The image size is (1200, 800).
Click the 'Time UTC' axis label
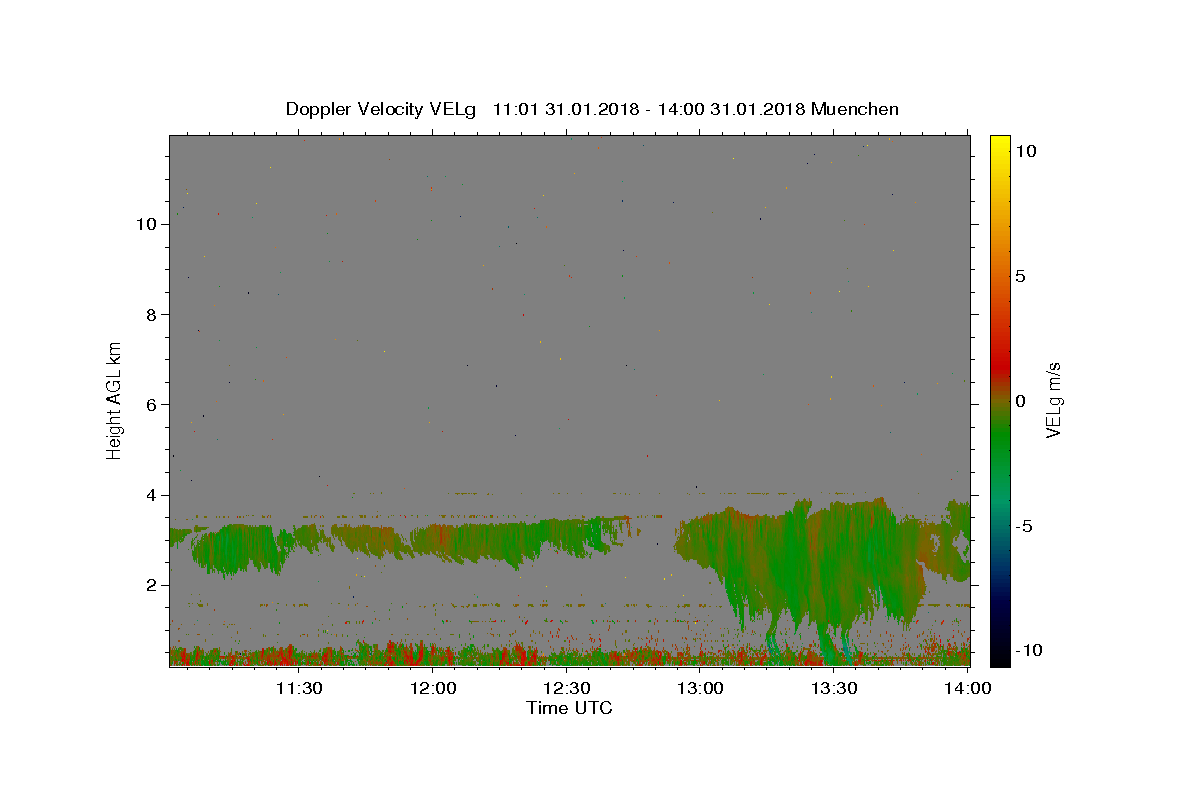[569, 708]
